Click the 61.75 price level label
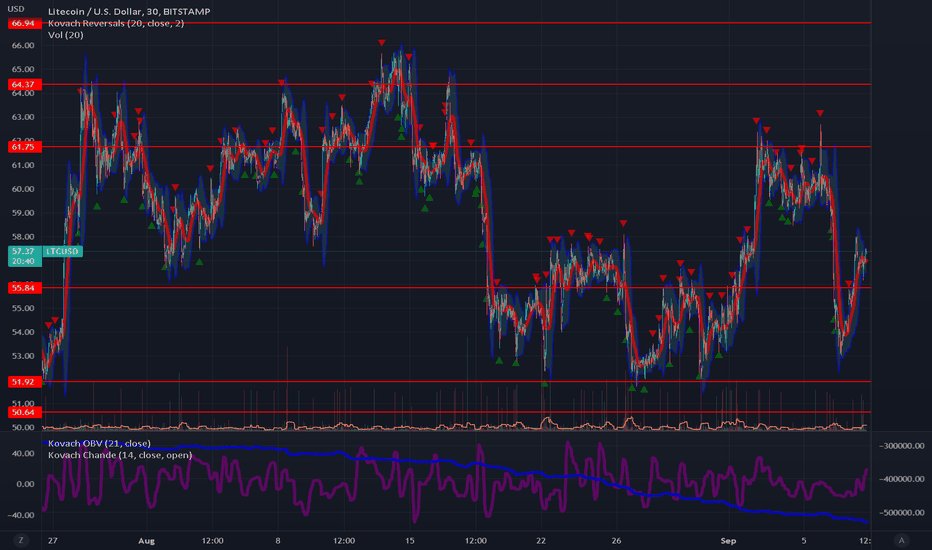This screenshot has height=550, width=932. (24, 147)
